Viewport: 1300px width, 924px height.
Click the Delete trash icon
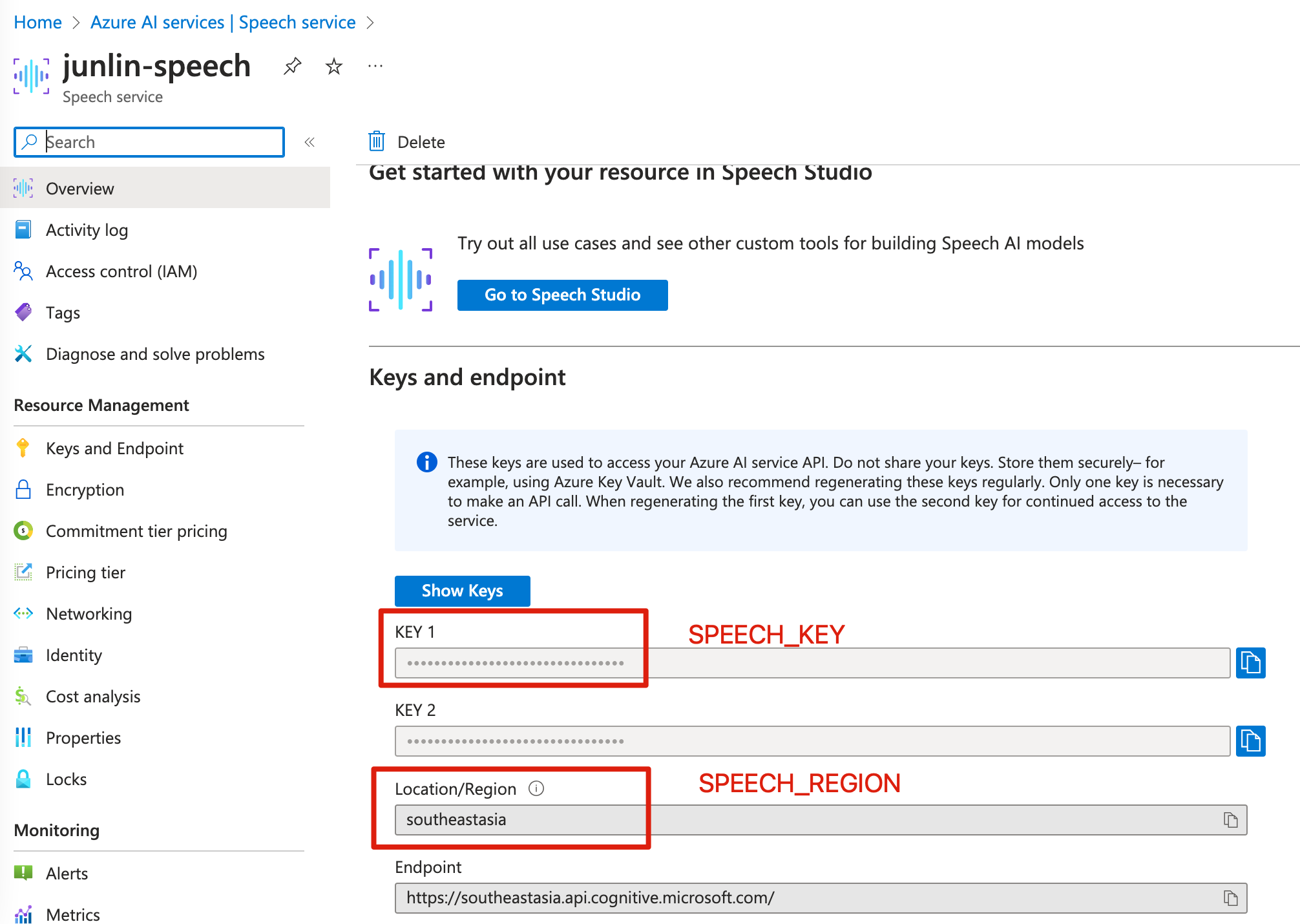(377, 142)
